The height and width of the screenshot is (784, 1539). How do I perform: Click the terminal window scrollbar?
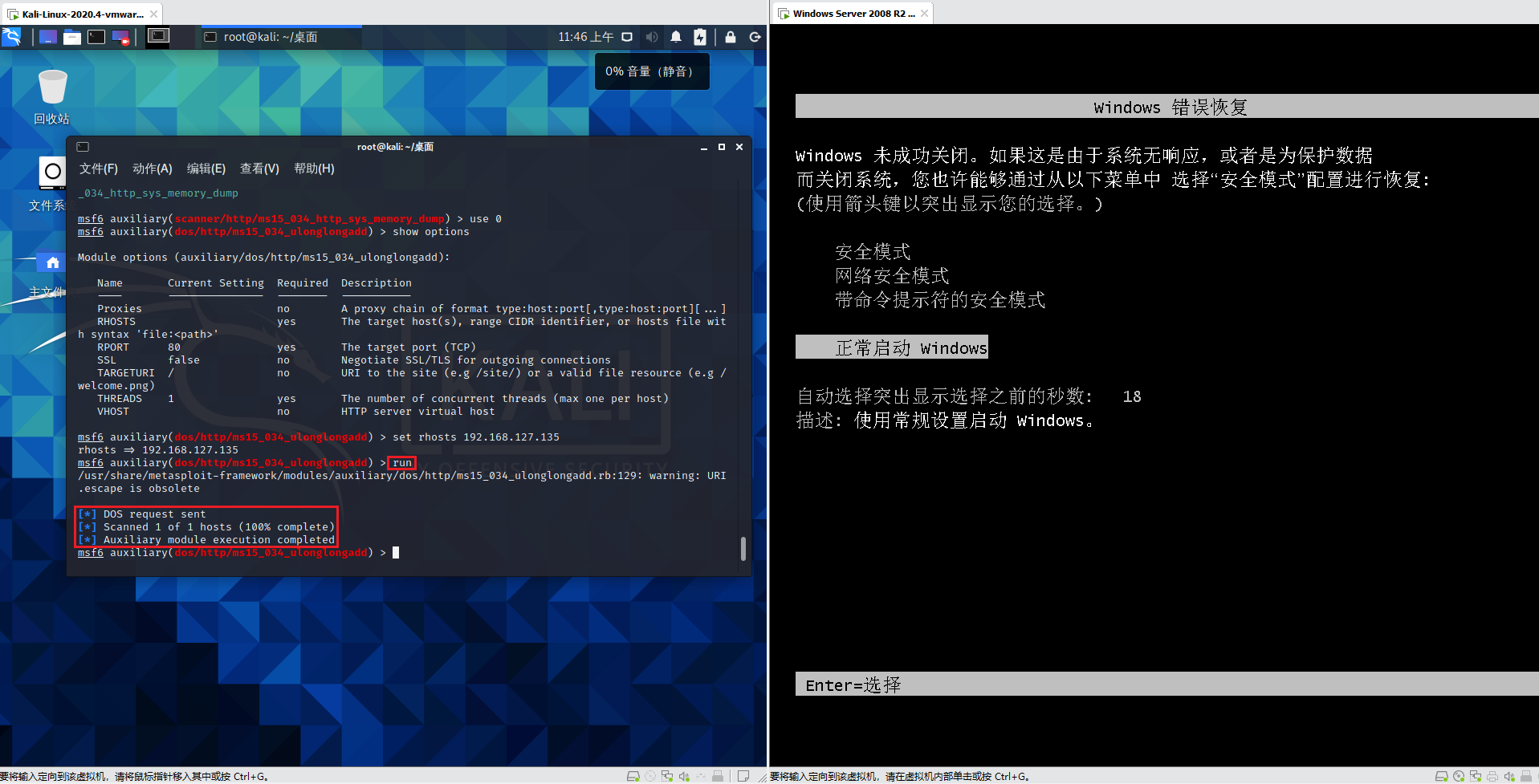click(x=743, y=550)
